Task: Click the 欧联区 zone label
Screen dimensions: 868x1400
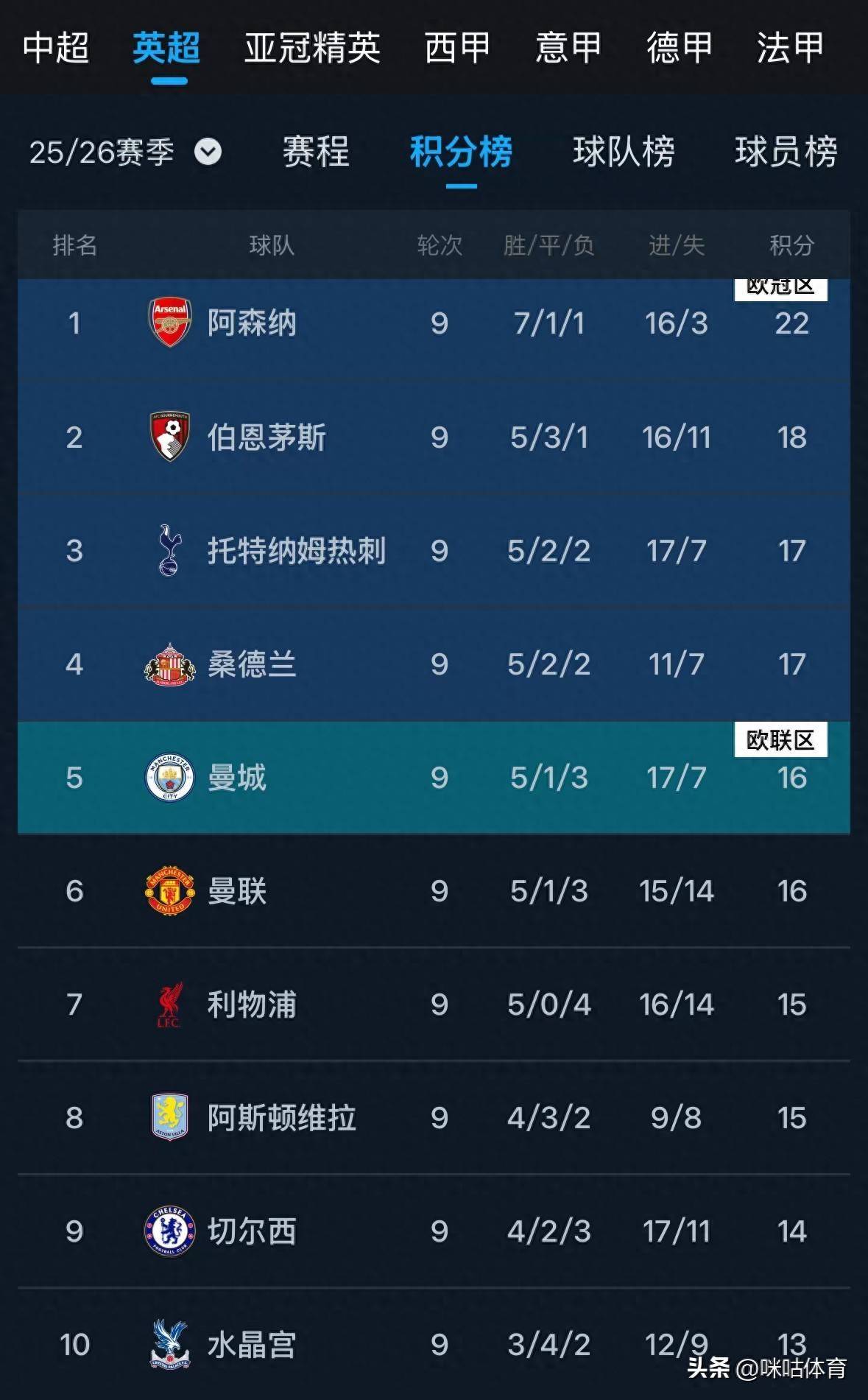Action: point(780,739)
